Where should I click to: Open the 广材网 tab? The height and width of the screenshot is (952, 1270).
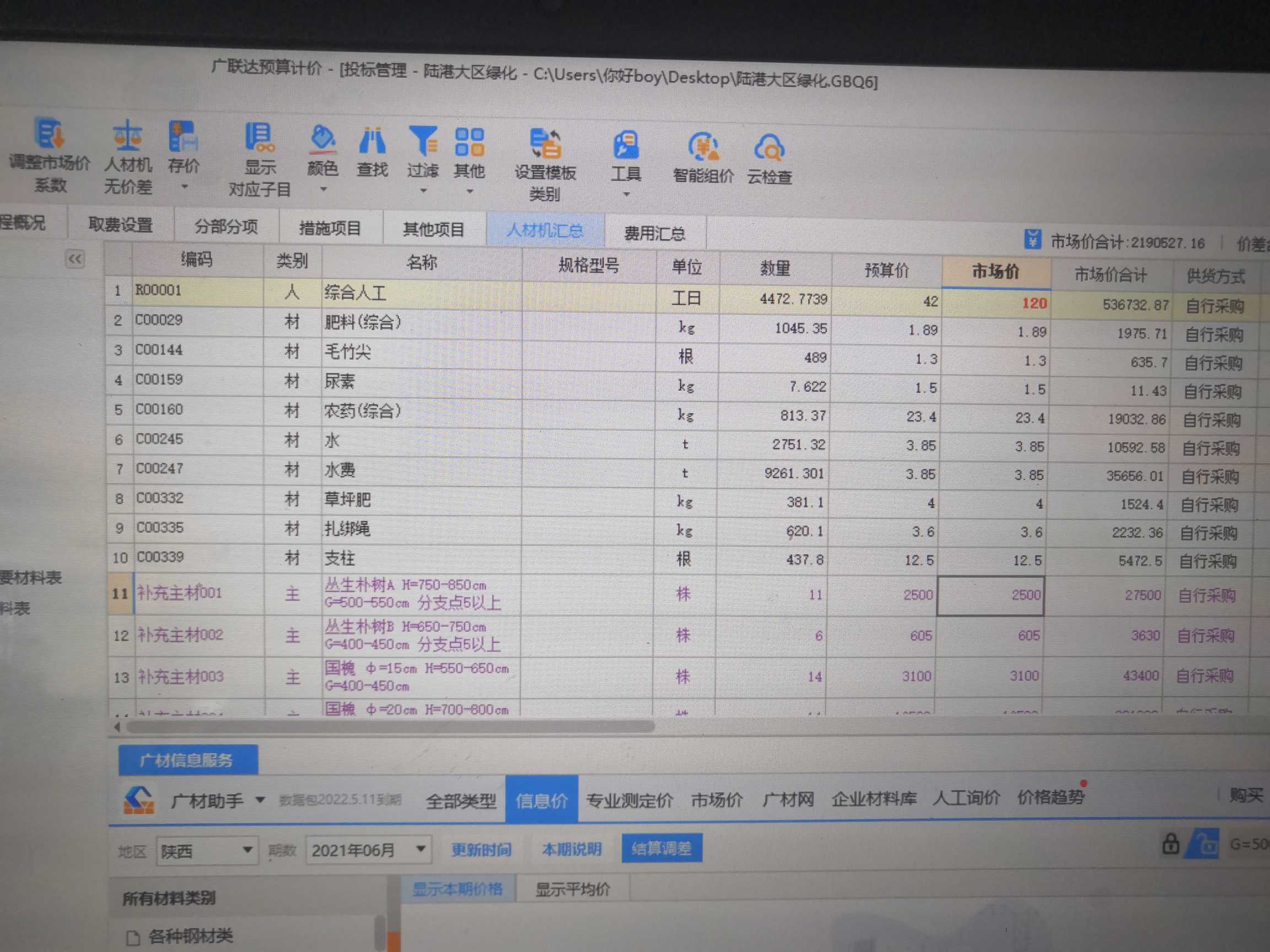788,799
